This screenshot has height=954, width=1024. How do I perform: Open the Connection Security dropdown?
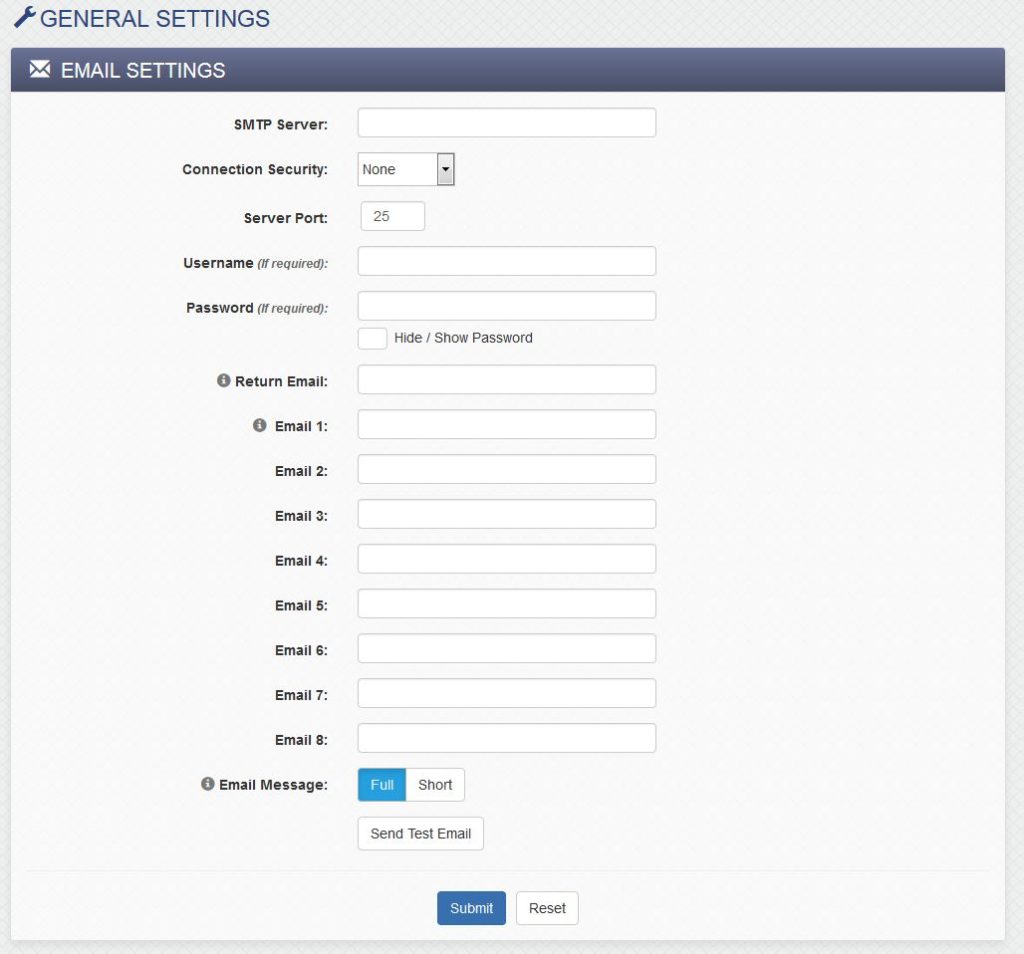446,169
